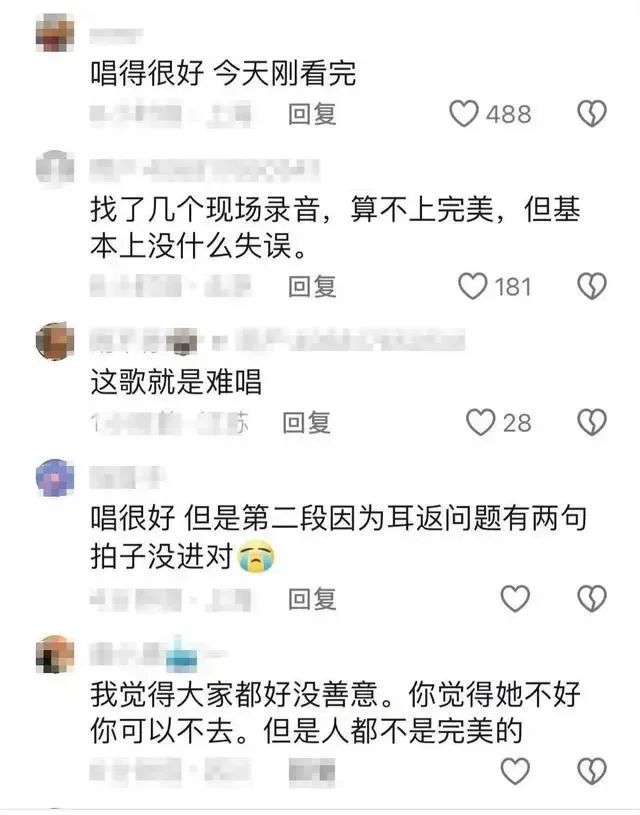Open avatar of last commenter
Screen dimensions: 640x815
coord(55,654)
